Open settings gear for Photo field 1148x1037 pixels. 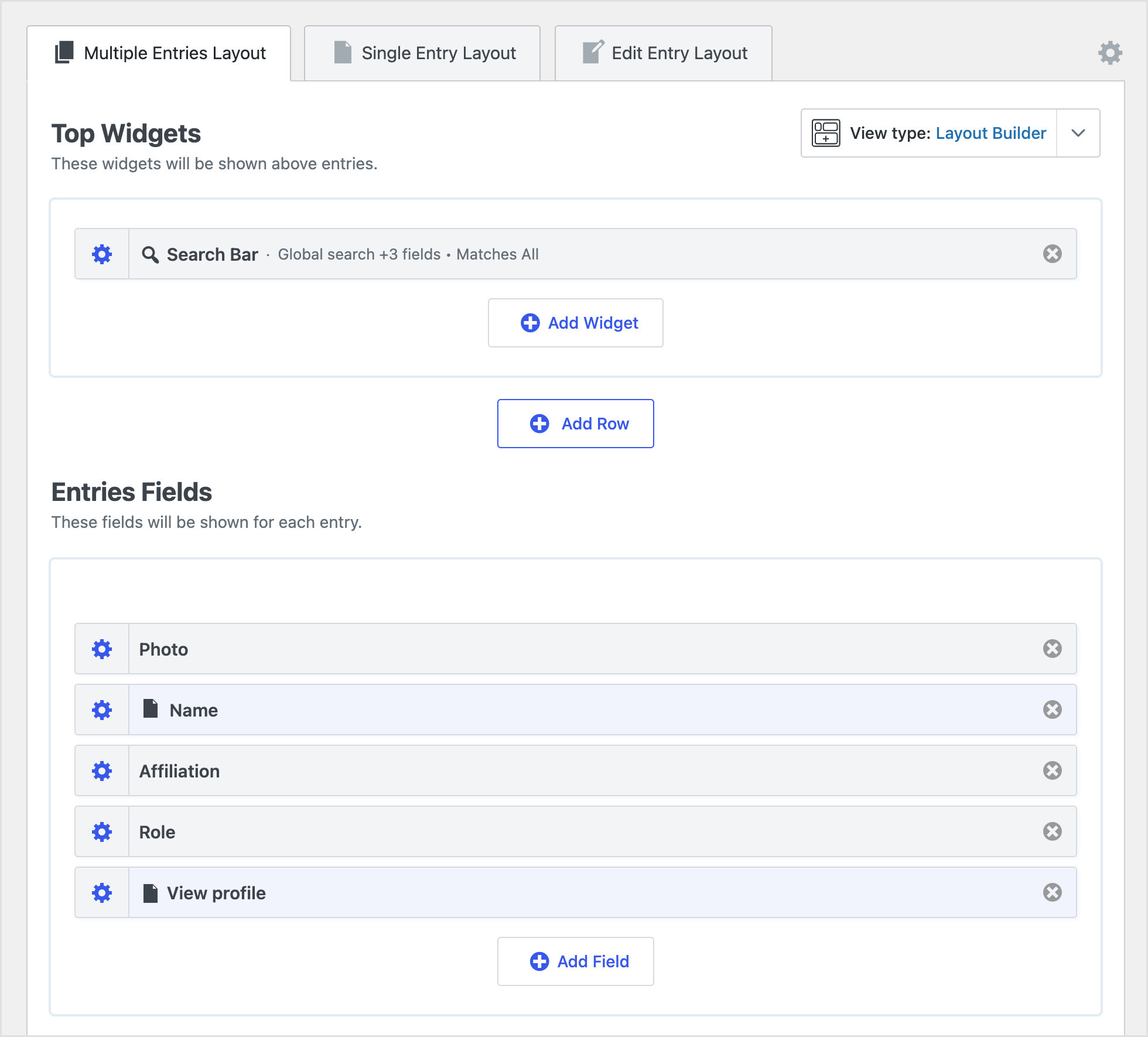pyautogui.click(x=102, y=649)
